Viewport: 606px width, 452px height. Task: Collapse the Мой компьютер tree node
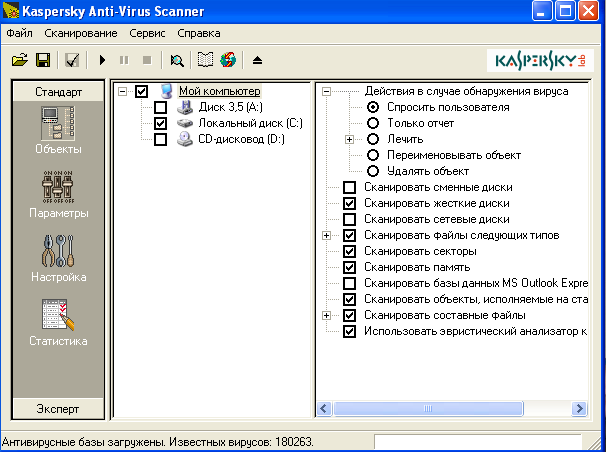(x=123, y=92)
